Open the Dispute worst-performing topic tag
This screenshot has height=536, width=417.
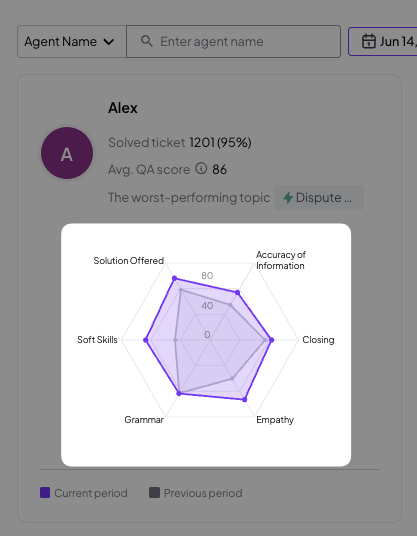click(x=319, y=198)
